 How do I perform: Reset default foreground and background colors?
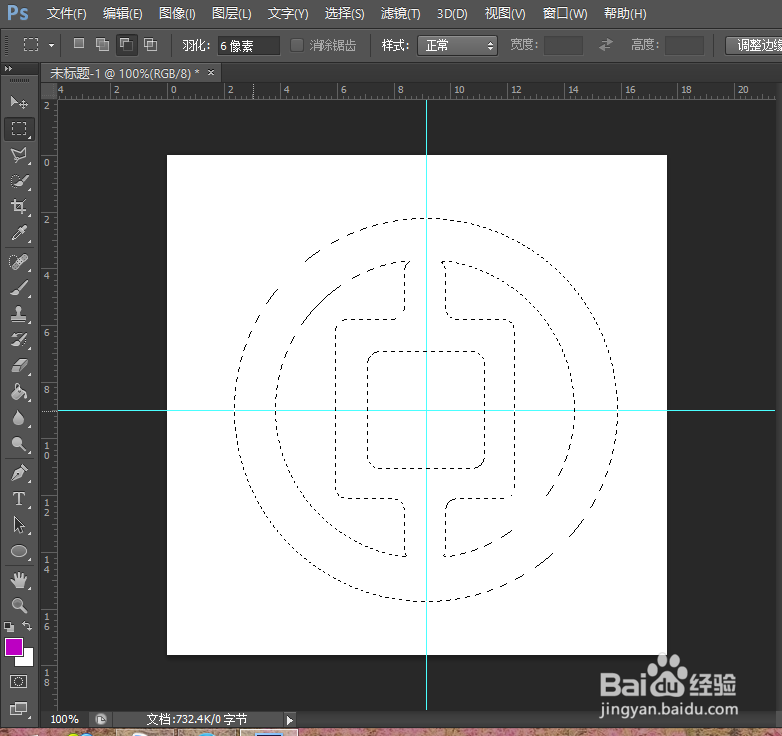[x=9, y=626]
